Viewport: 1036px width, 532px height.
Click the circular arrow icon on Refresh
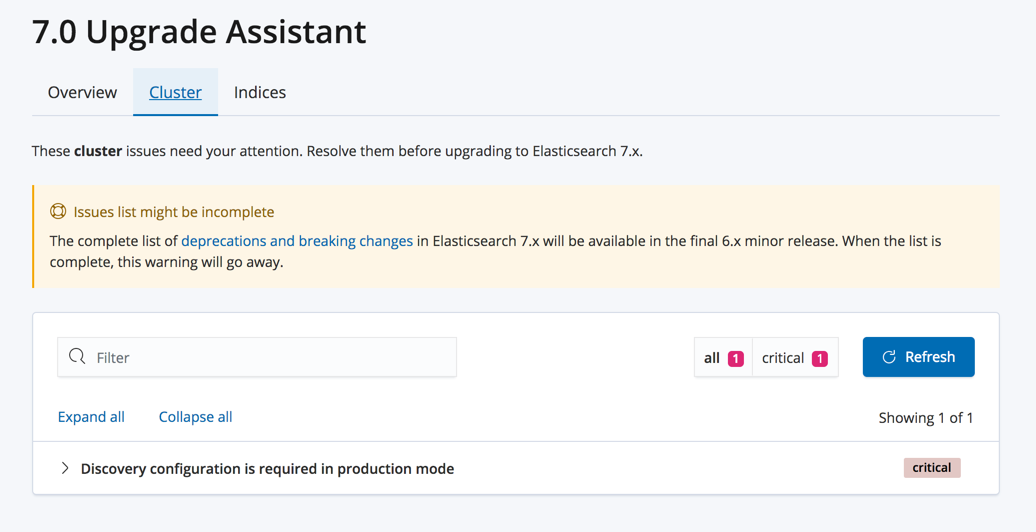[889, 357]
